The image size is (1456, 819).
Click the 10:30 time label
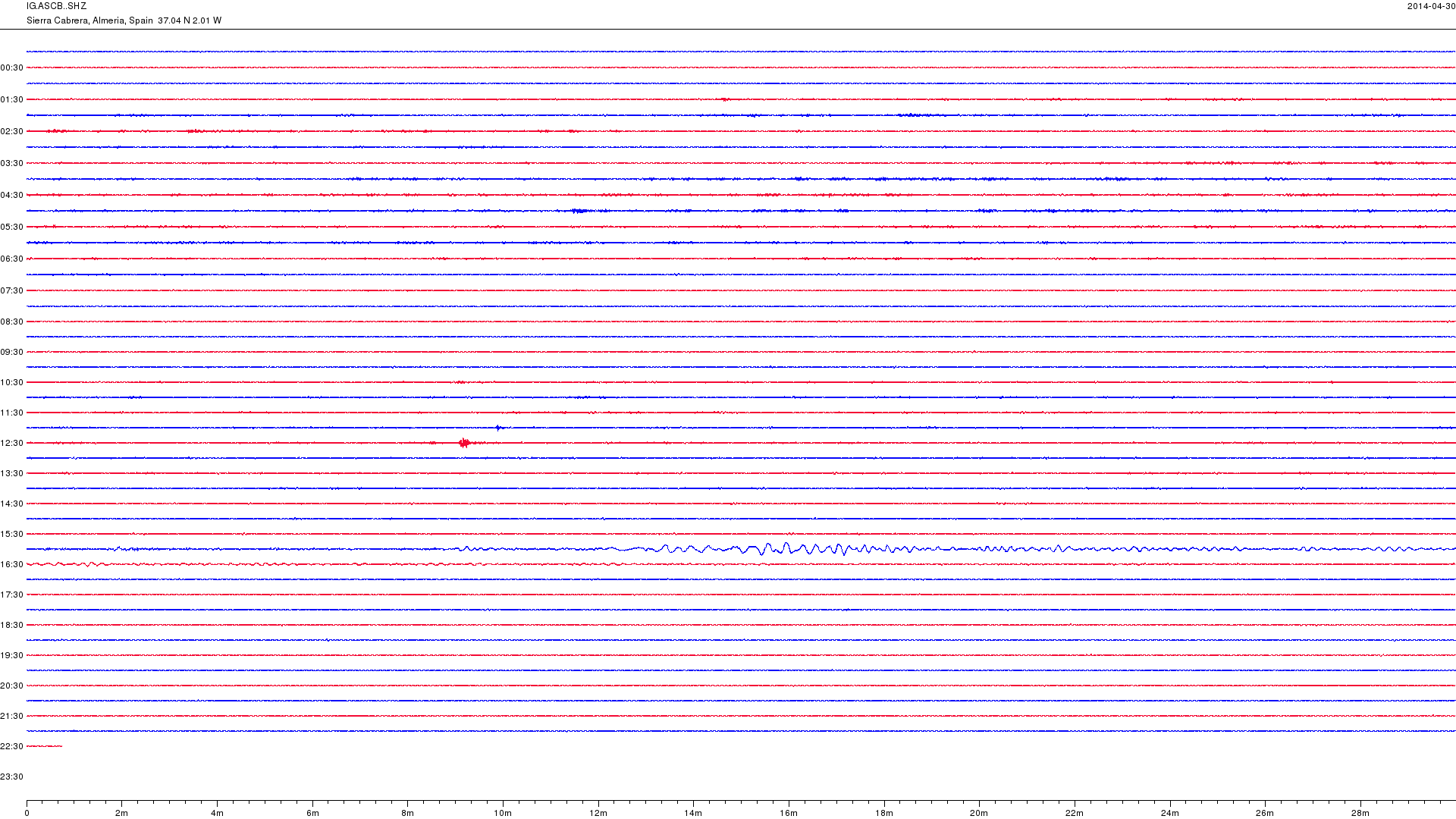[12, 382]
